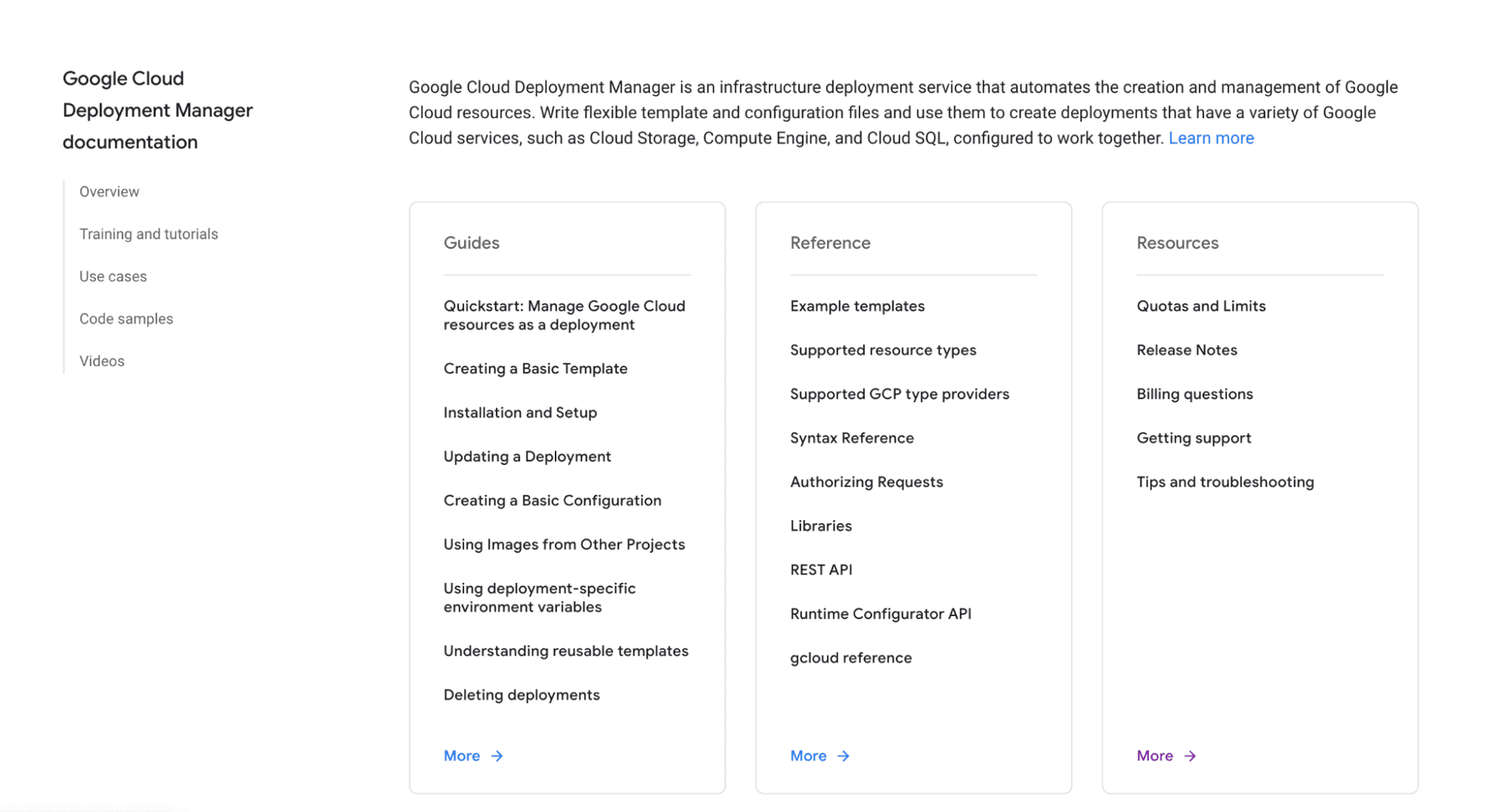View Quotas and Limits resource

tap(1201, 305)
